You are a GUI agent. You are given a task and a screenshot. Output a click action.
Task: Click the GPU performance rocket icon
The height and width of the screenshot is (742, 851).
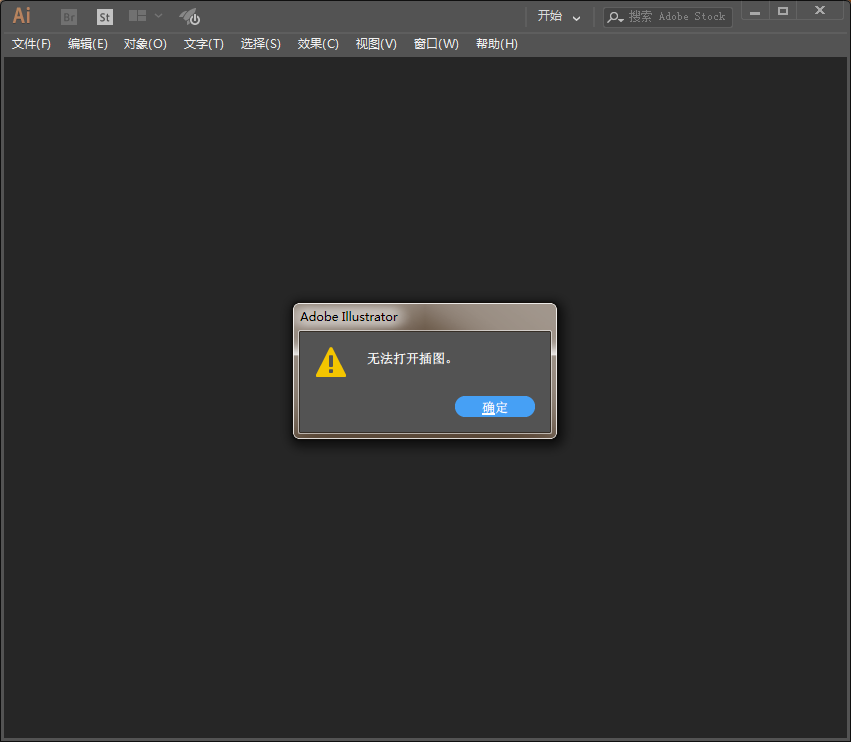[x=190, y=17]
